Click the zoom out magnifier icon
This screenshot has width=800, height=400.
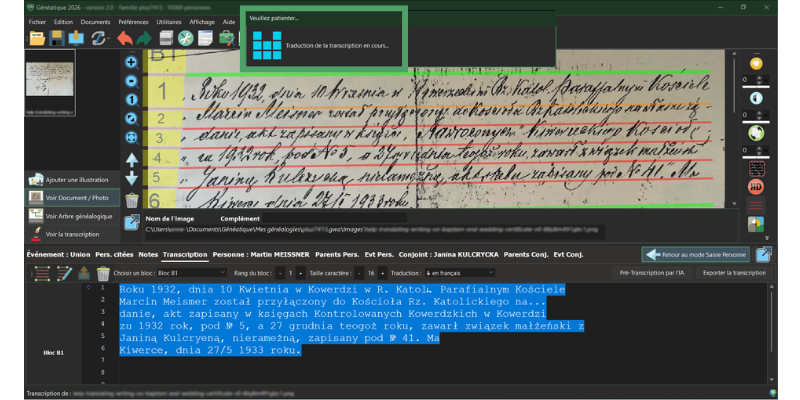point(131,80)
